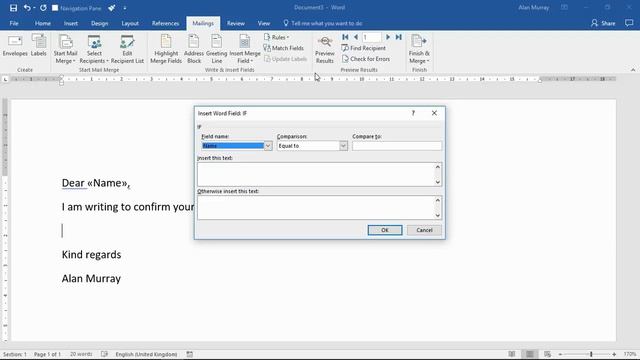640x360 pixels.
Task: Go to the first record
Action: 345,37
